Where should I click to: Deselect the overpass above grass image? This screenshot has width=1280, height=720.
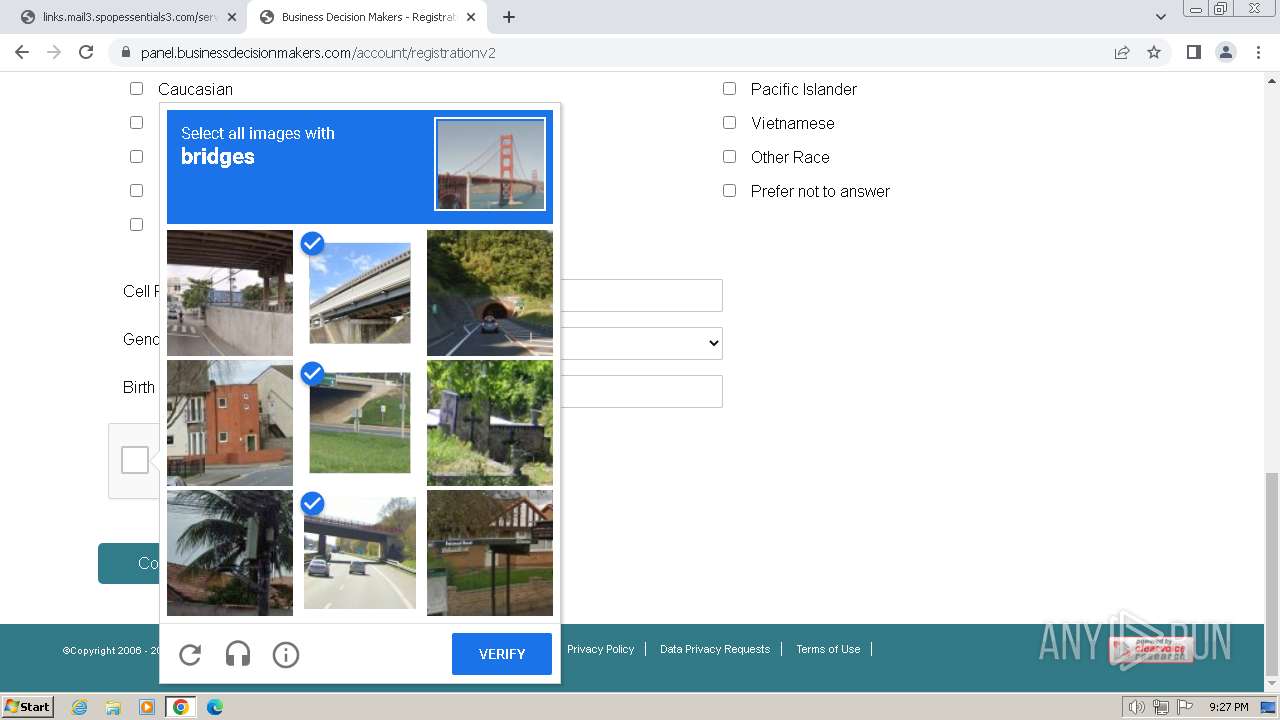[360, 423]
